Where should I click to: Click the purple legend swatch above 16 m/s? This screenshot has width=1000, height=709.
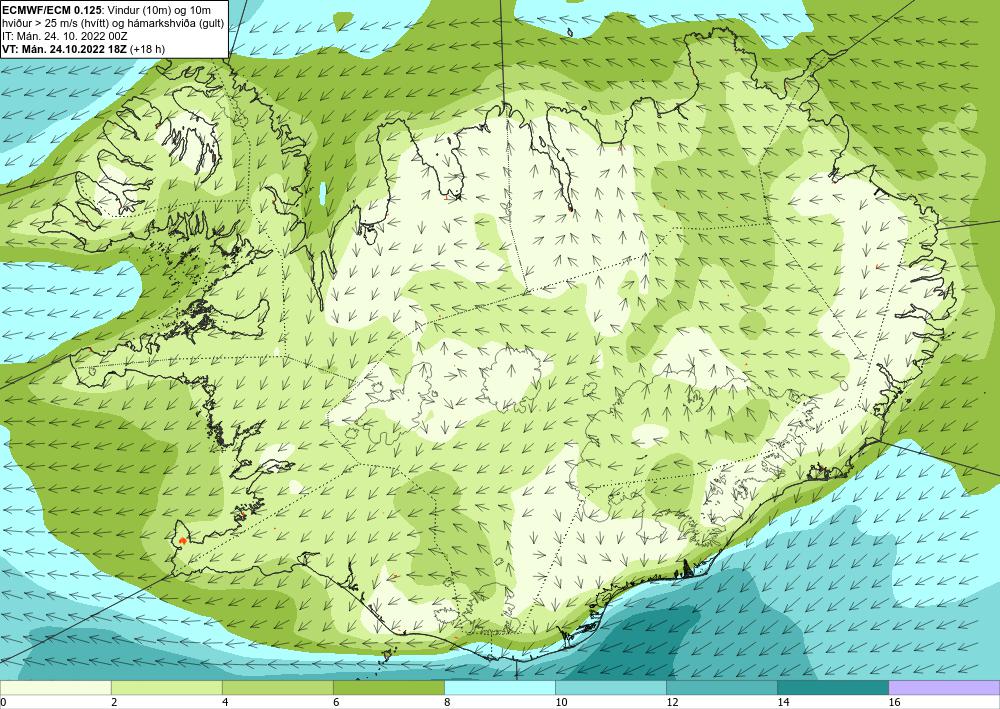tap(944, 688)
